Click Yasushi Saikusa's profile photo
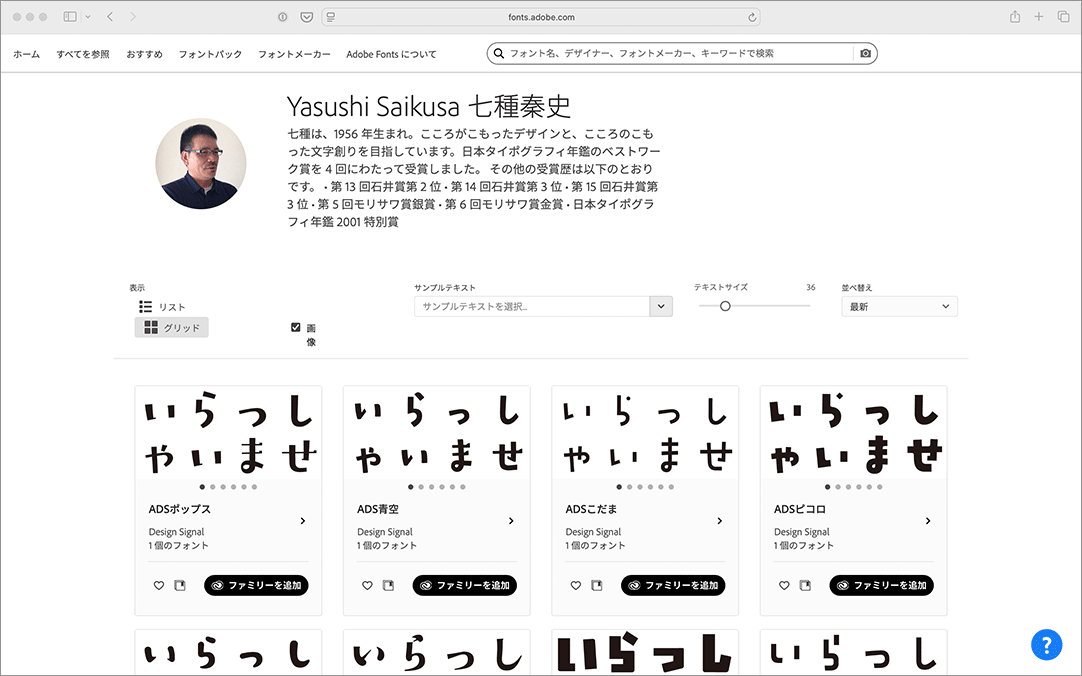The image size is (1082, 676). click(x=201, y=163)
